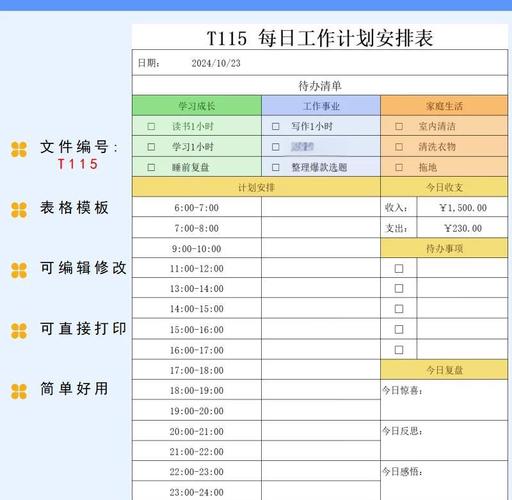This screenshot has height=500, width=512.
Task: Click the 日期 label
Action: pos(149,63)
